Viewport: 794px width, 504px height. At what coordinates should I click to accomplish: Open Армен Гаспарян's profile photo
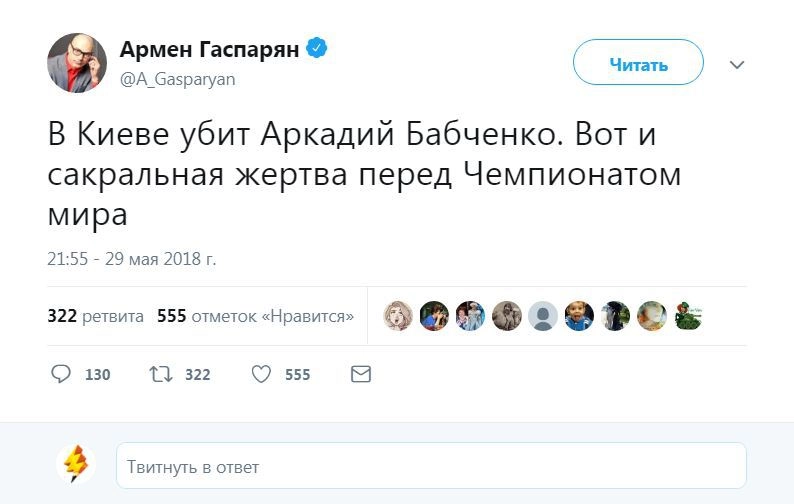pyautogui.click(x=77, y=62)
